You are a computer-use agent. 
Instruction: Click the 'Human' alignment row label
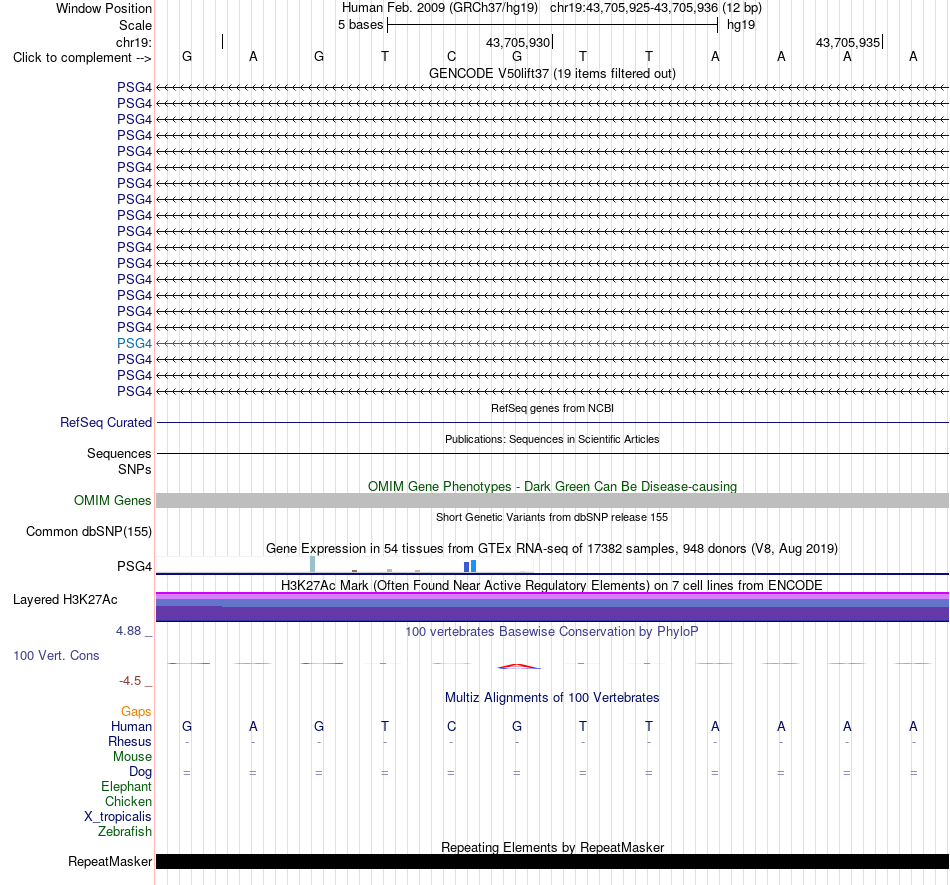pos(131,726)
